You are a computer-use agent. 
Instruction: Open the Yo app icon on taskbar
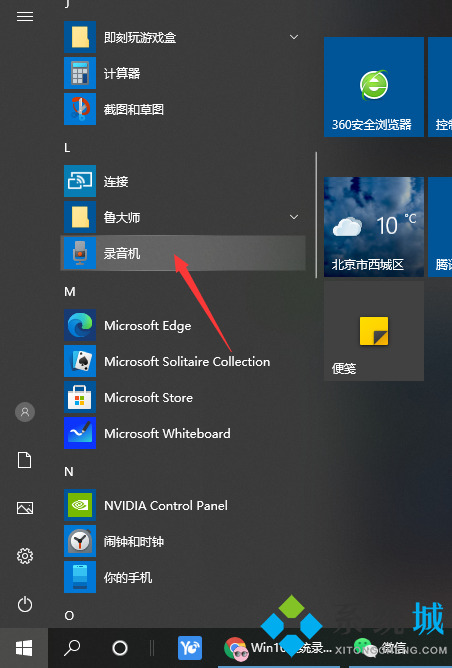(190, 648)
